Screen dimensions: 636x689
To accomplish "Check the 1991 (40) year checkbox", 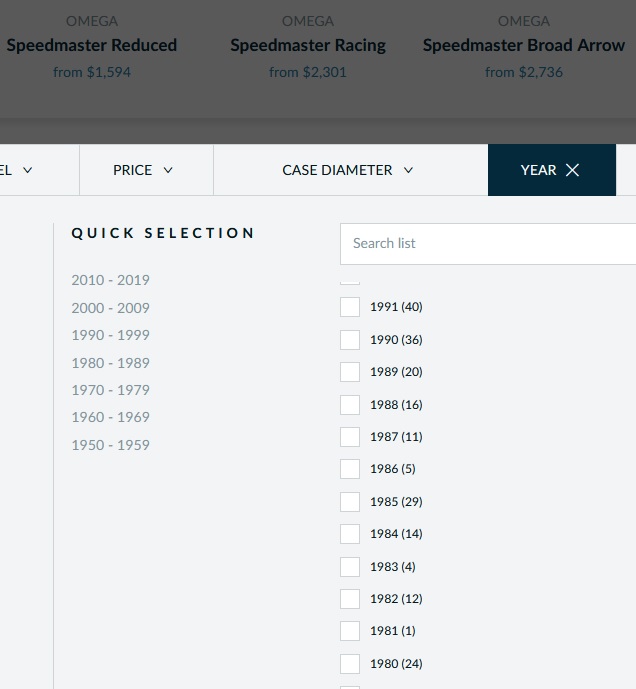I will coord(350,307).
